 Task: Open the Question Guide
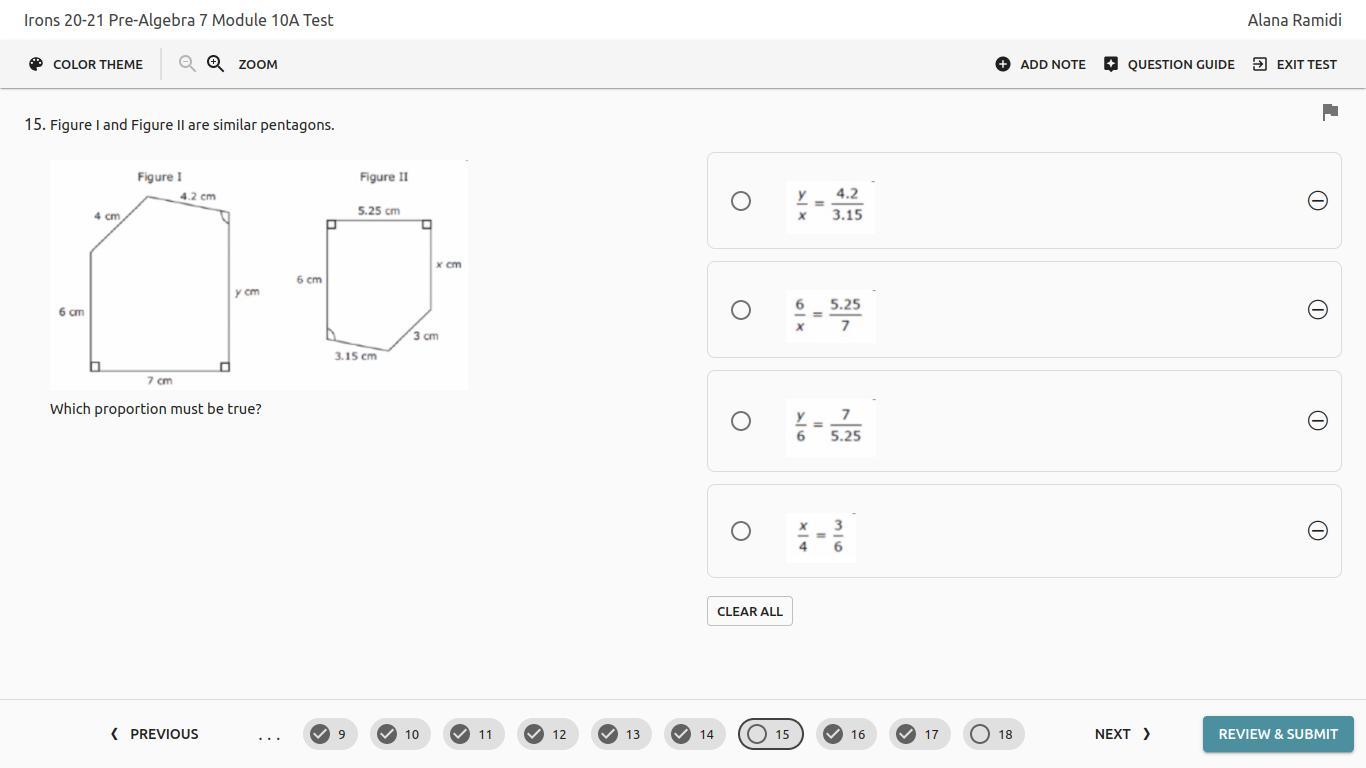click(x=1169, y=64)
